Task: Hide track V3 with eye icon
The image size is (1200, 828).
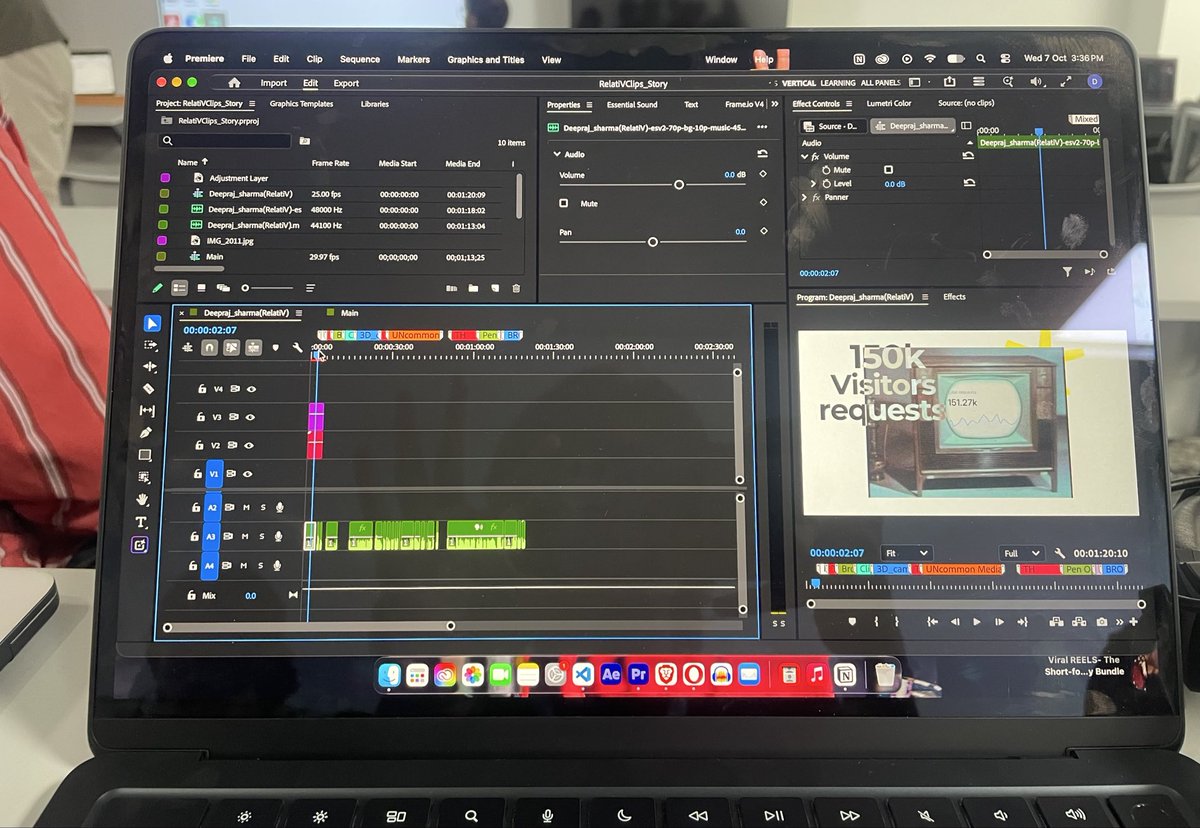Action: click(250, 417)
